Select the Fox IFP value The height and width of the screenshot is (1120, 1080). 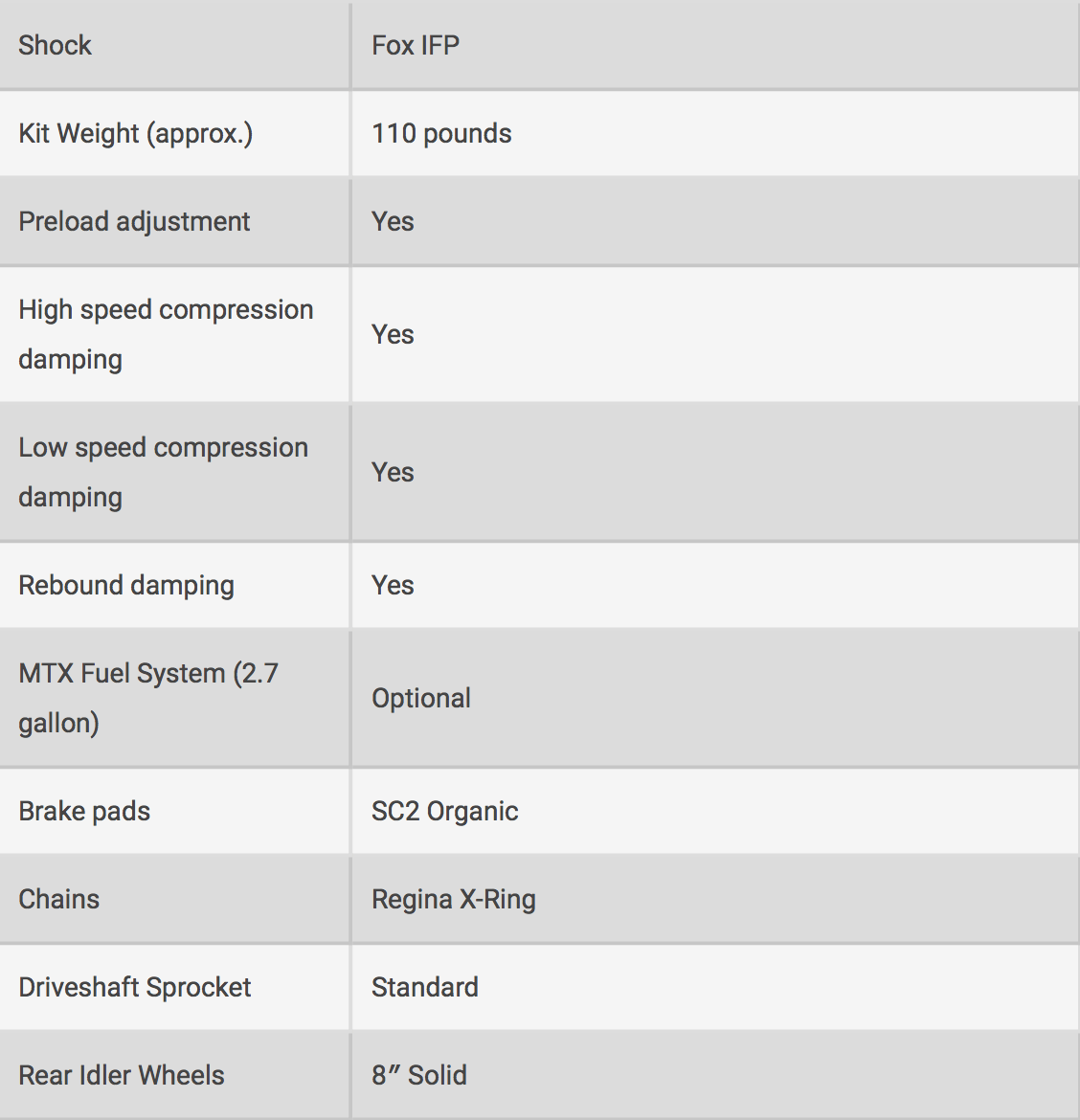pyautogui.click(x=415, y=45)
